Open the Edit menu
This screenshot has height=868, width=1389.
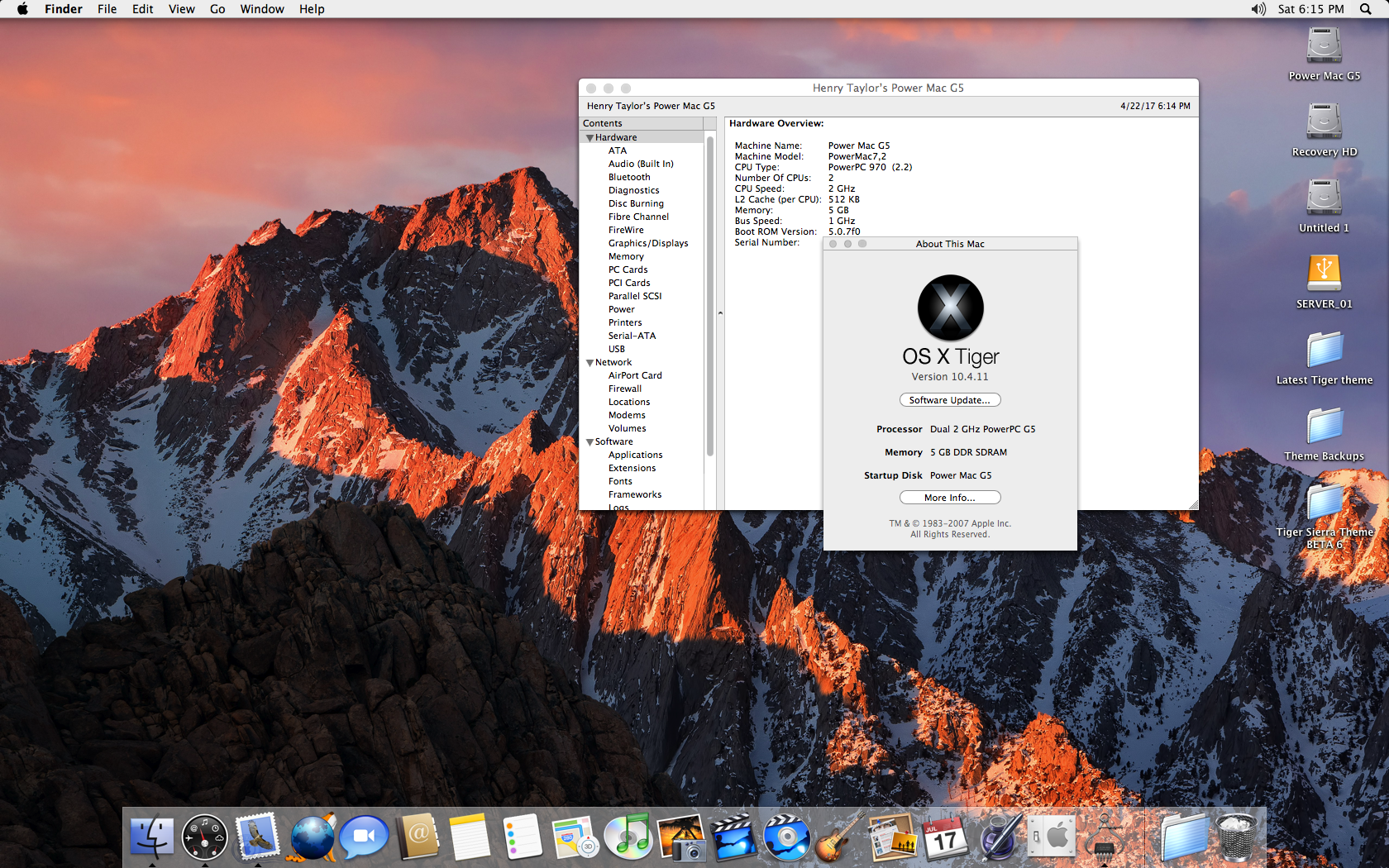(x=142, y=9)
